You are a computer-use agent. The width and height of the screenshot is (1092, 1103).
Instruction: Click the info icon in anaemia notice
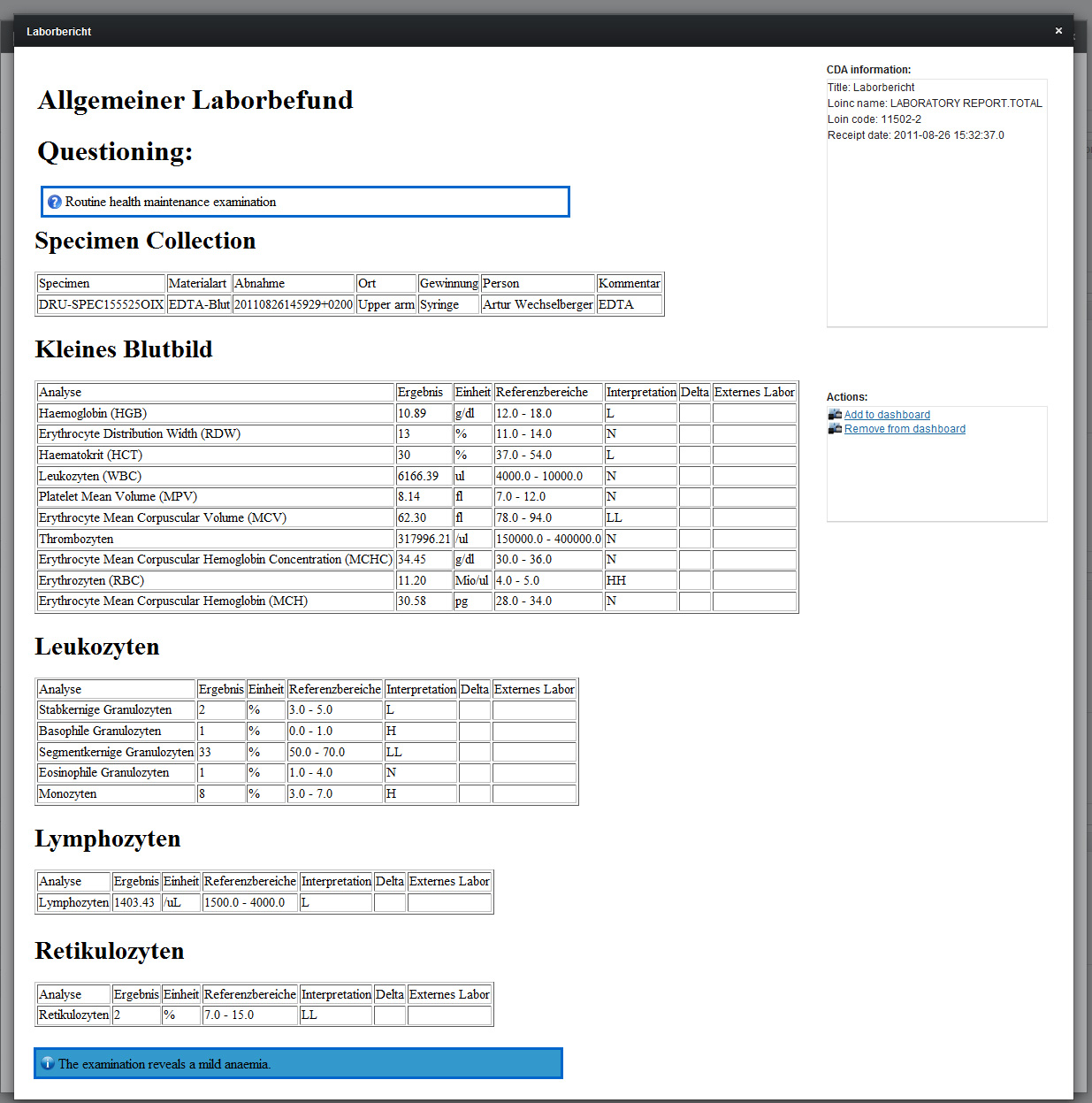48,1063
